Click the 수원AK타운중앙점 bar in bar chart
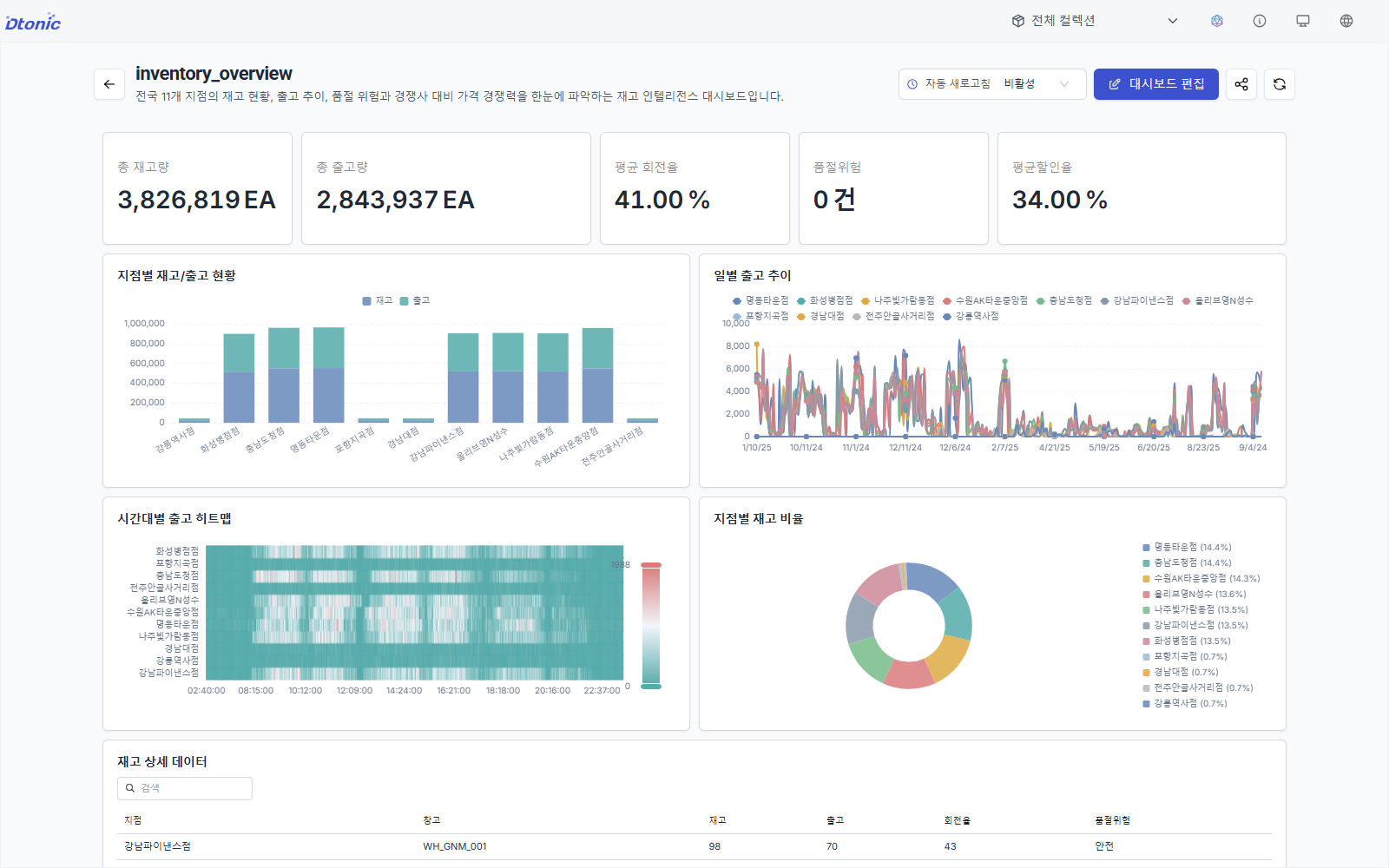 [597, 375]
